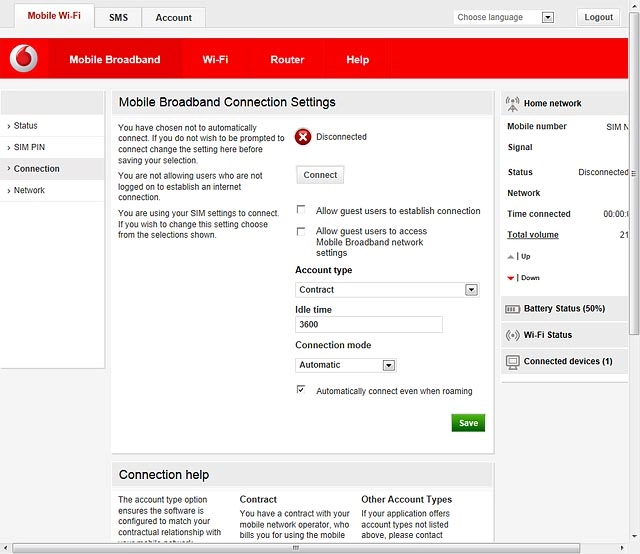Click the Vodafone logo icon
Image resolution: width=640 pixels, height=554 pixels.
point(24,58)
